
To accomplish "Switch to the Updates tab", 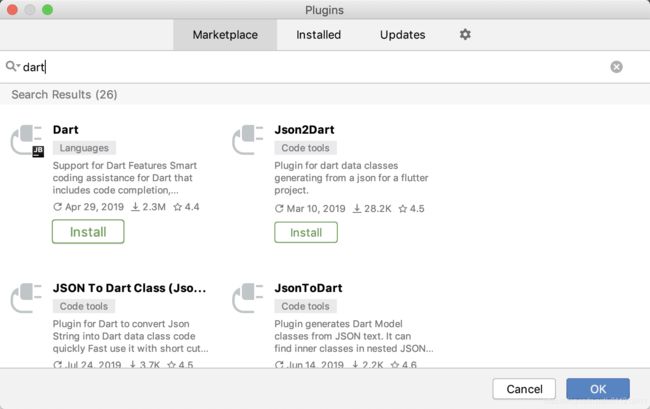I will coord(403,35).
